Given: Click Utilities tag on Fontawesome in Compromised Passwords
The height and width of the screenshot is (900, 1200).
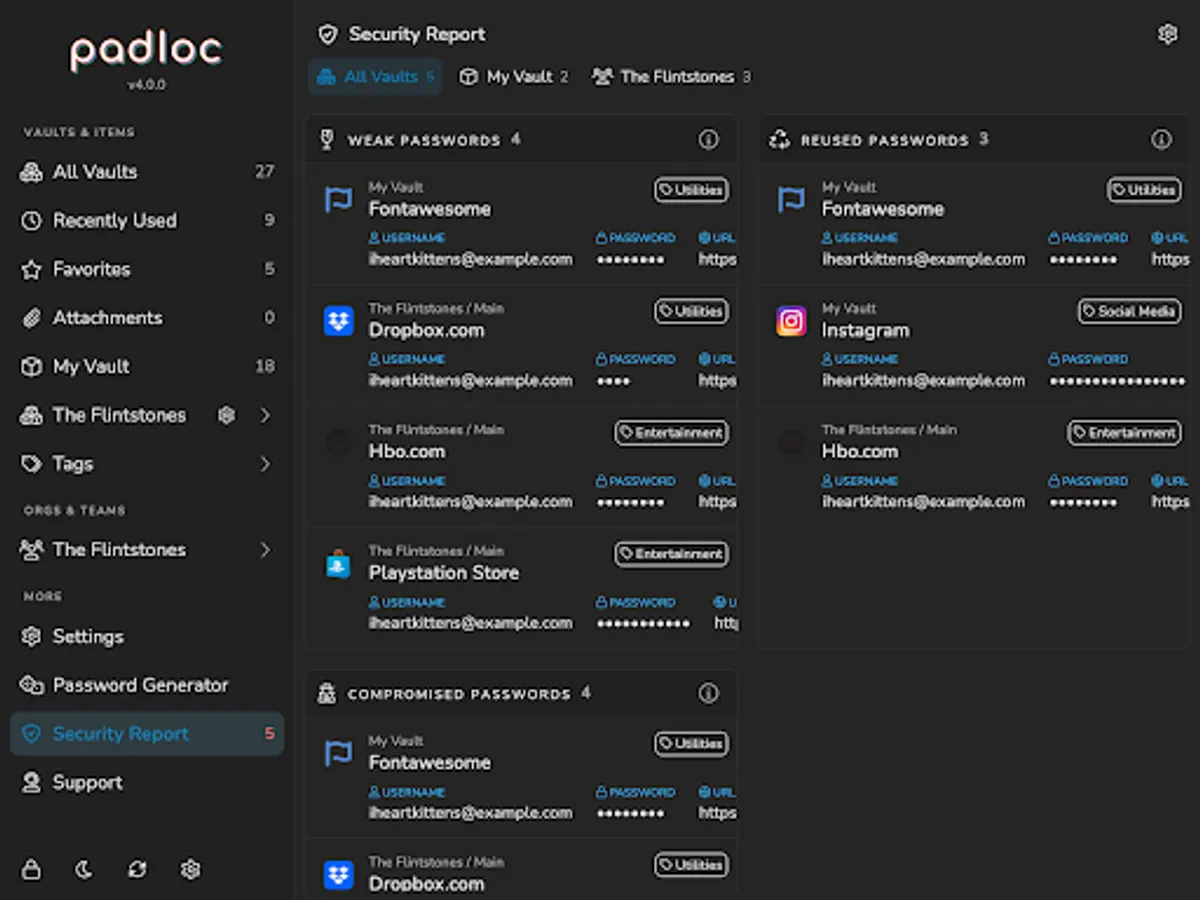Looking at the screenshot, I should click(691, 744).
